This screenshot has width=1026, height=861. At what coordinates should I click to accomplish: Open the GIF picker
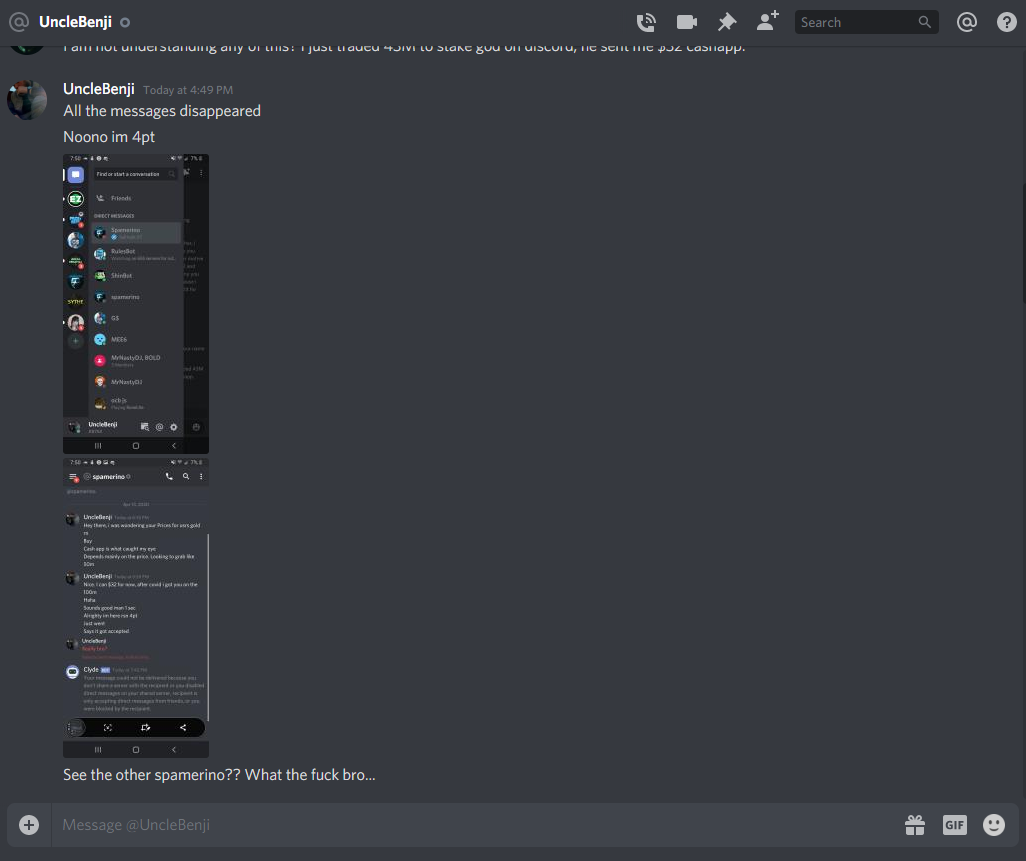point(955,825)
